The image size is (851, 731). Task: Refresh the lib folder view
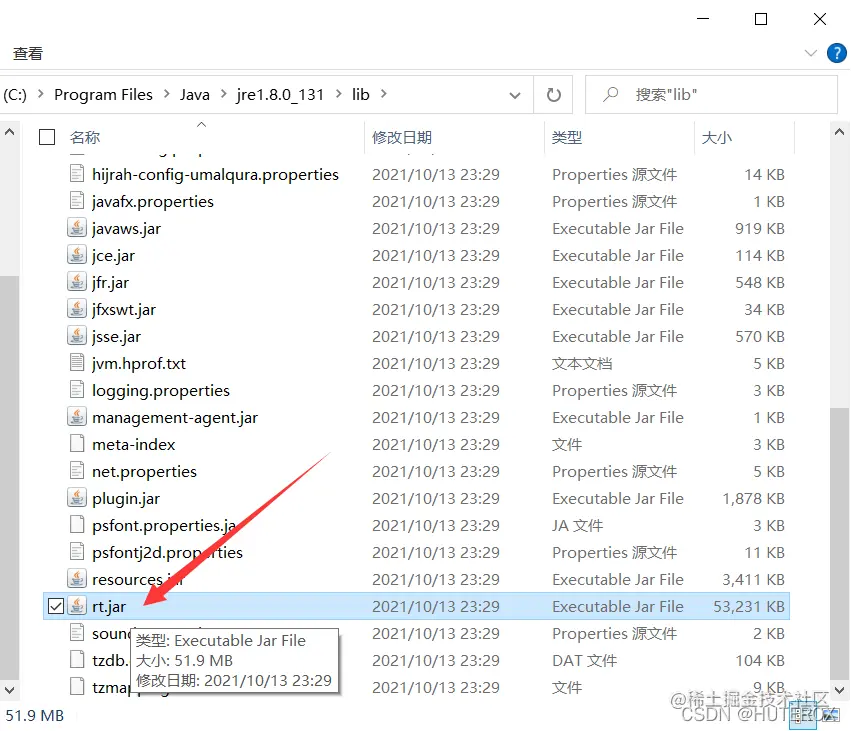(554, 95)
